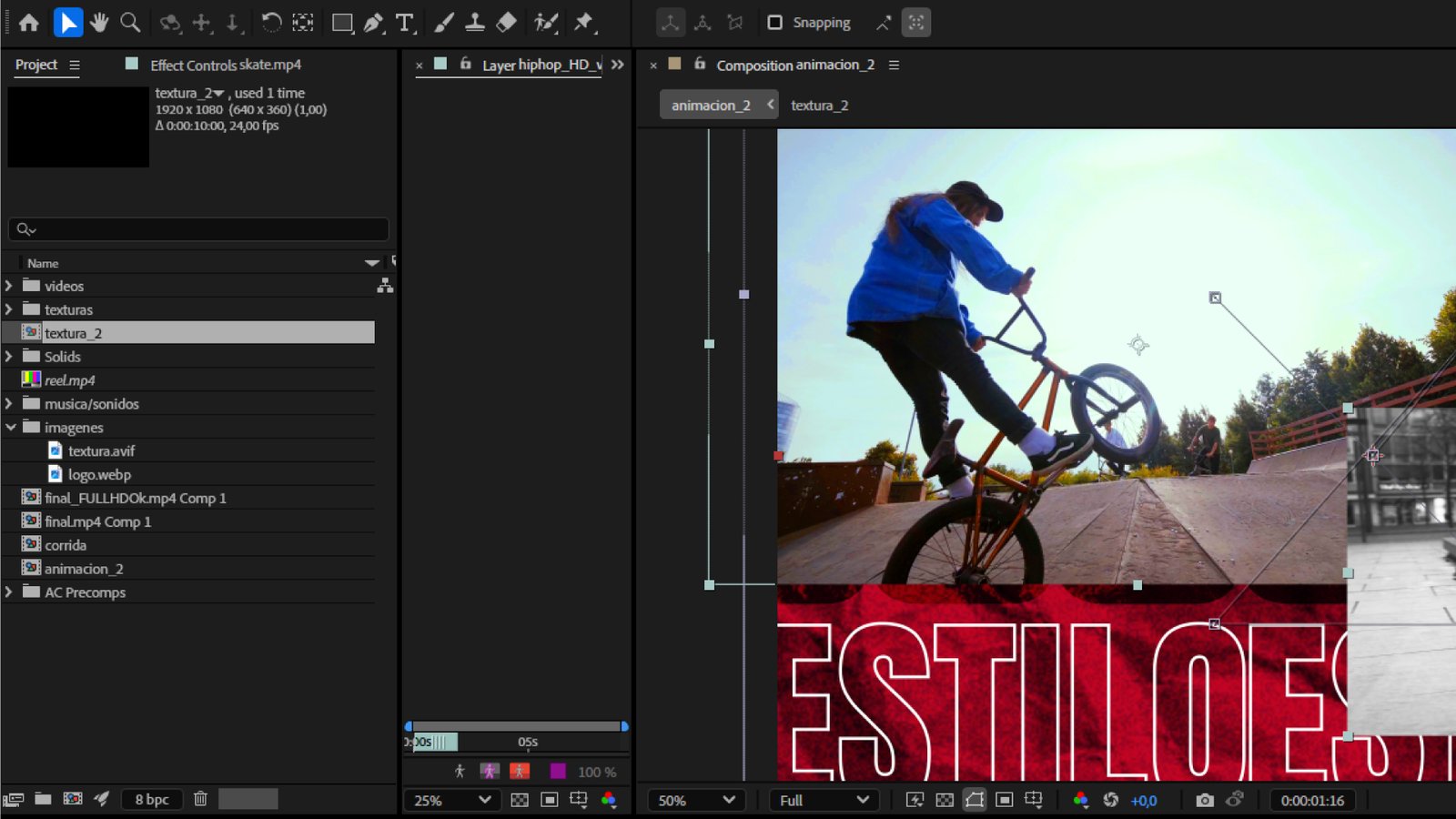Screen dimensions: 1456x819
Task: Select the Zoom tool in toolbar
Action: [x=130, y=22]
